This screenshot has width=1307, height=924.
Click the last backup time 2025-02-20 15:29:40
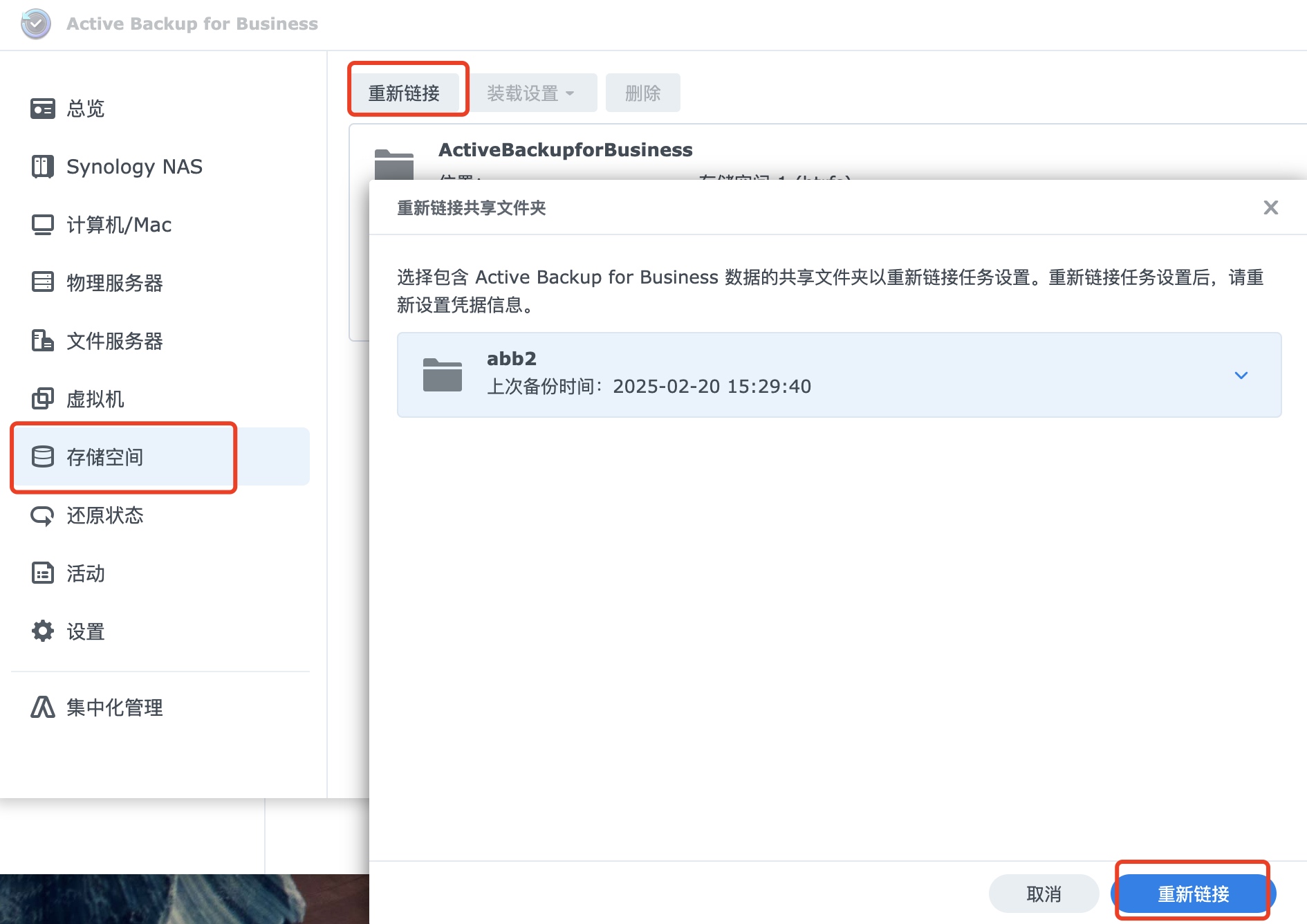712,386
